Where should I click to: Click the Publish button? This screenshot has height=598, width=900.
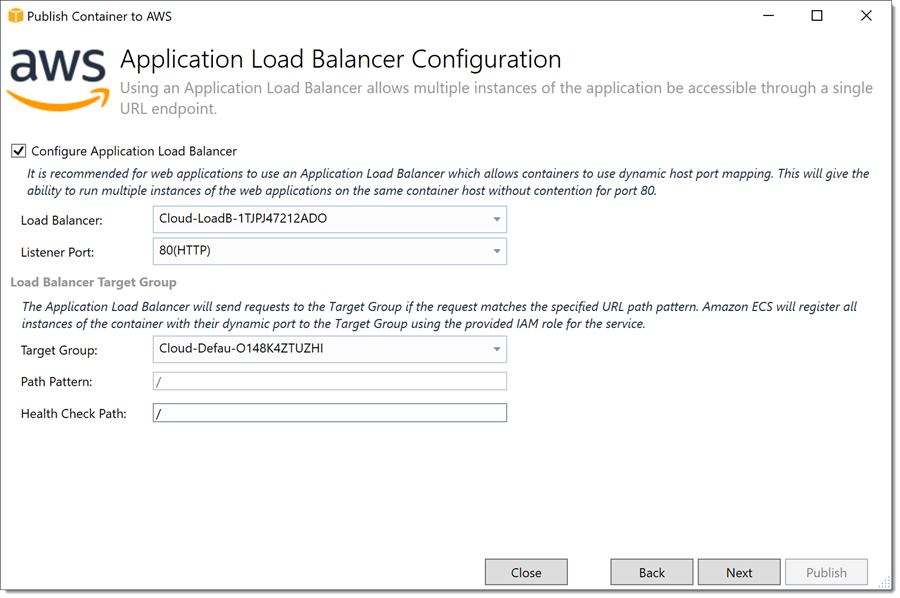(827, 572)
